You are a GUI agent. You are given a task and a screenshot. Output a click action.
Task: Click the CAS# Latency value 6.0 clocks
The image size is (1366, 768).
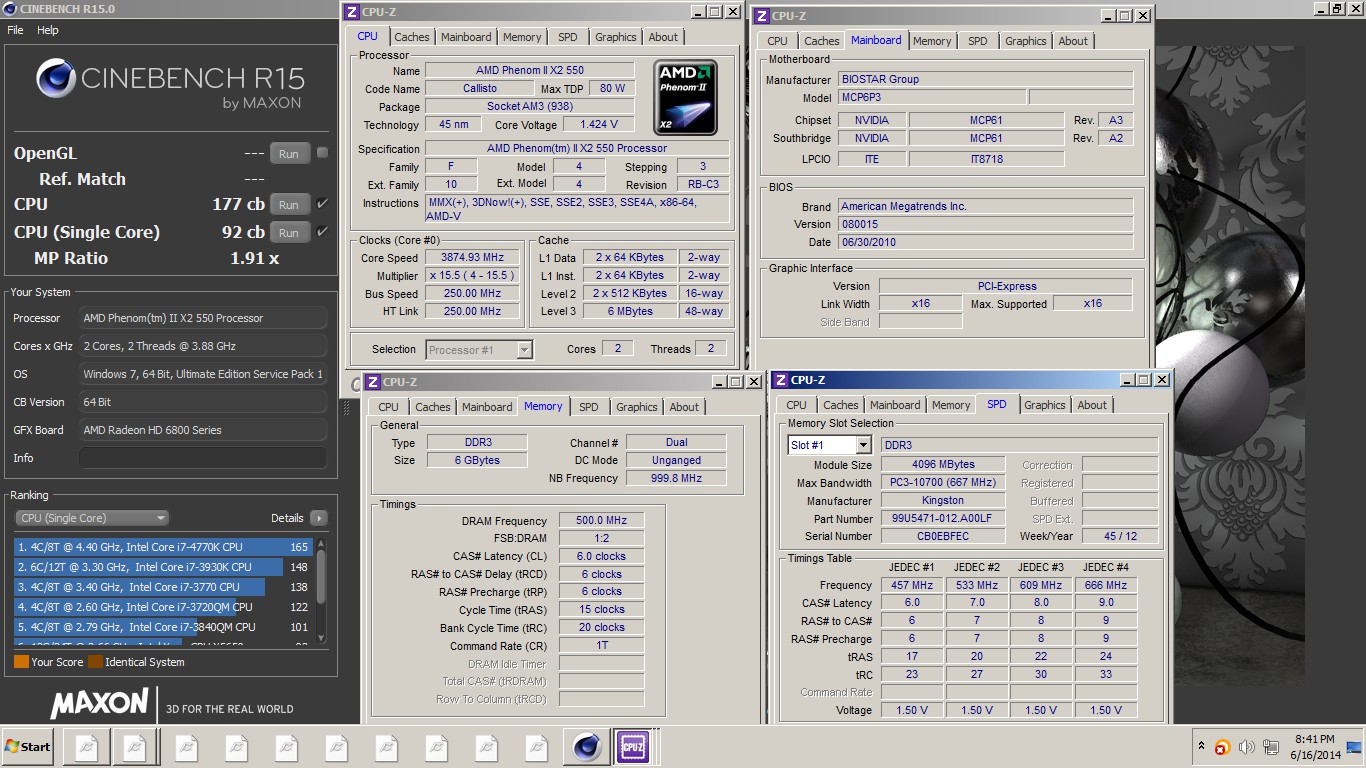[601, 556]
